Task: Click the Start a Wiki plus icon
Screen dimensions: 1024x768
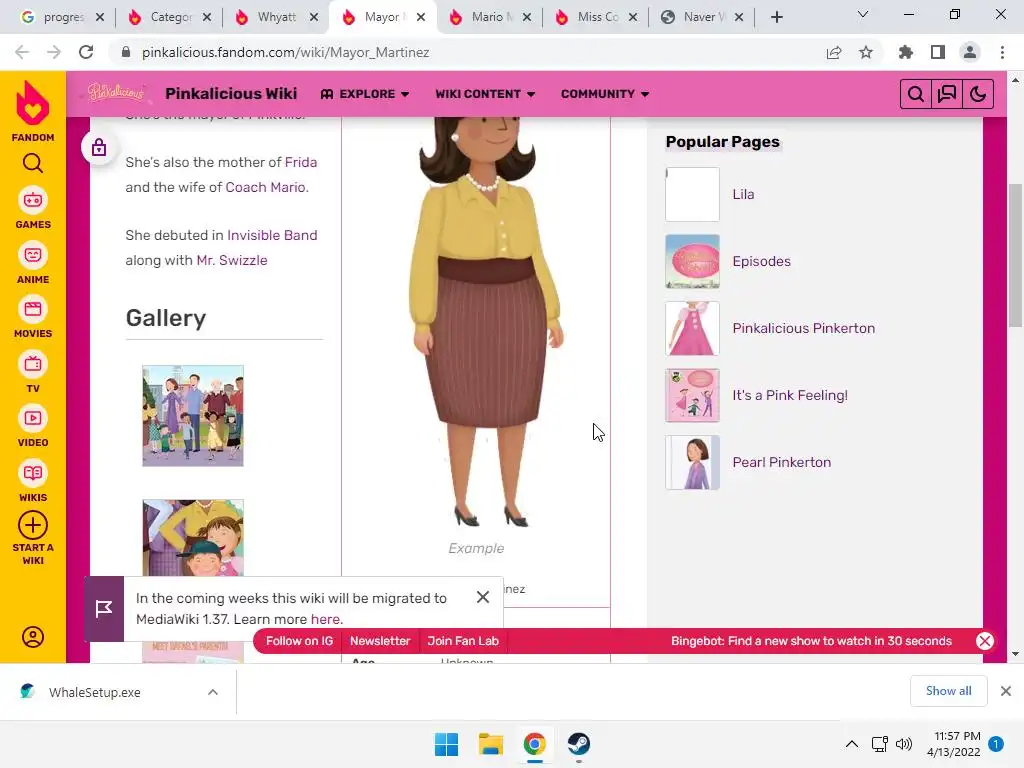Action: (x=33, y=525)
